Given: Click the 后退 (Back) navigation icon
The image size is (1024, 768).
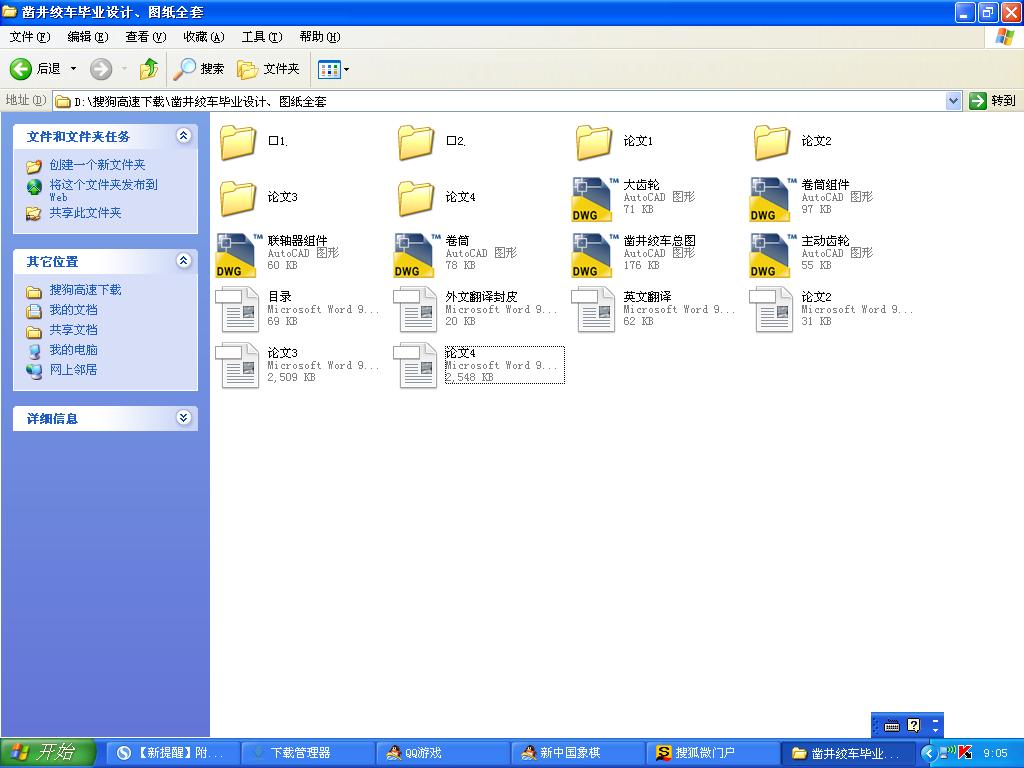Looking at the screenshot, I should 22,69.
